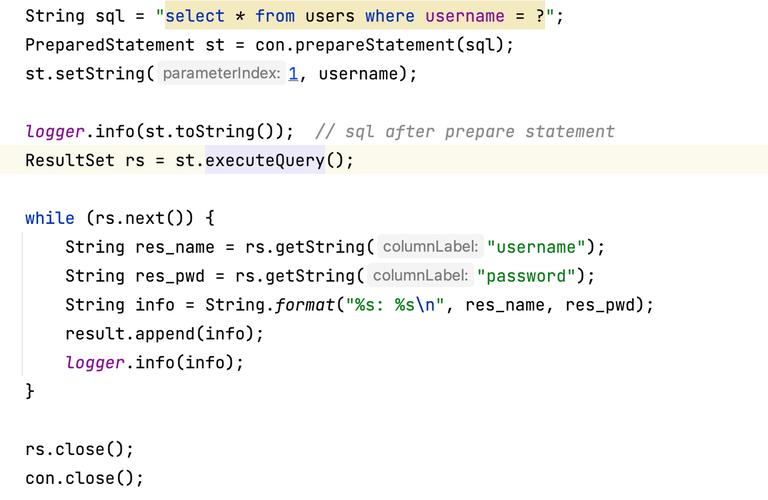Click 'logger.info(info);' line

click(155, 362)
